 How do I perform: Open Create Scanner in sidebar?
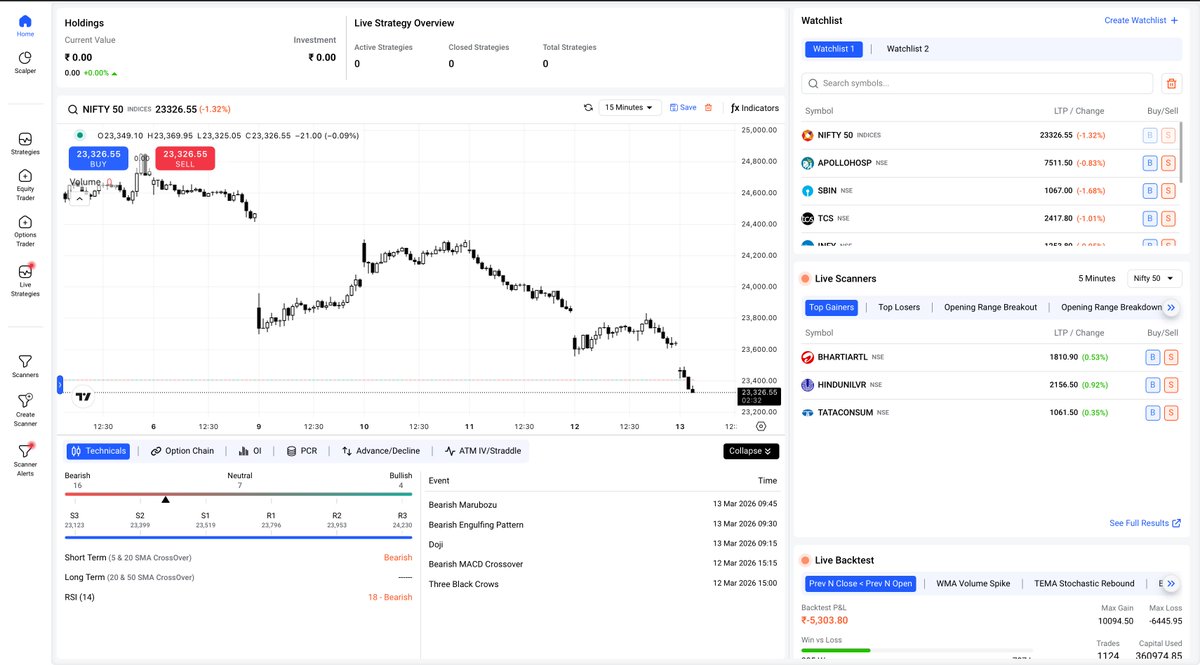tap(25, 411)
